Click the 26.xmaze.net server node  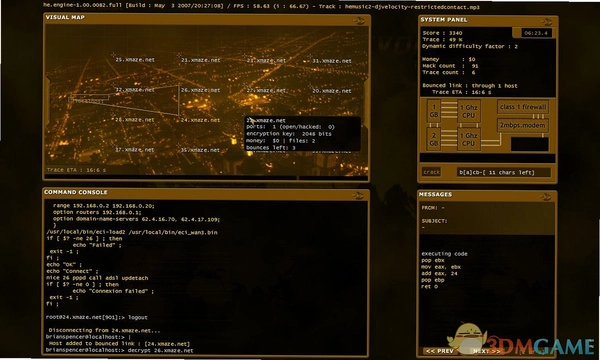coord(201,90)
